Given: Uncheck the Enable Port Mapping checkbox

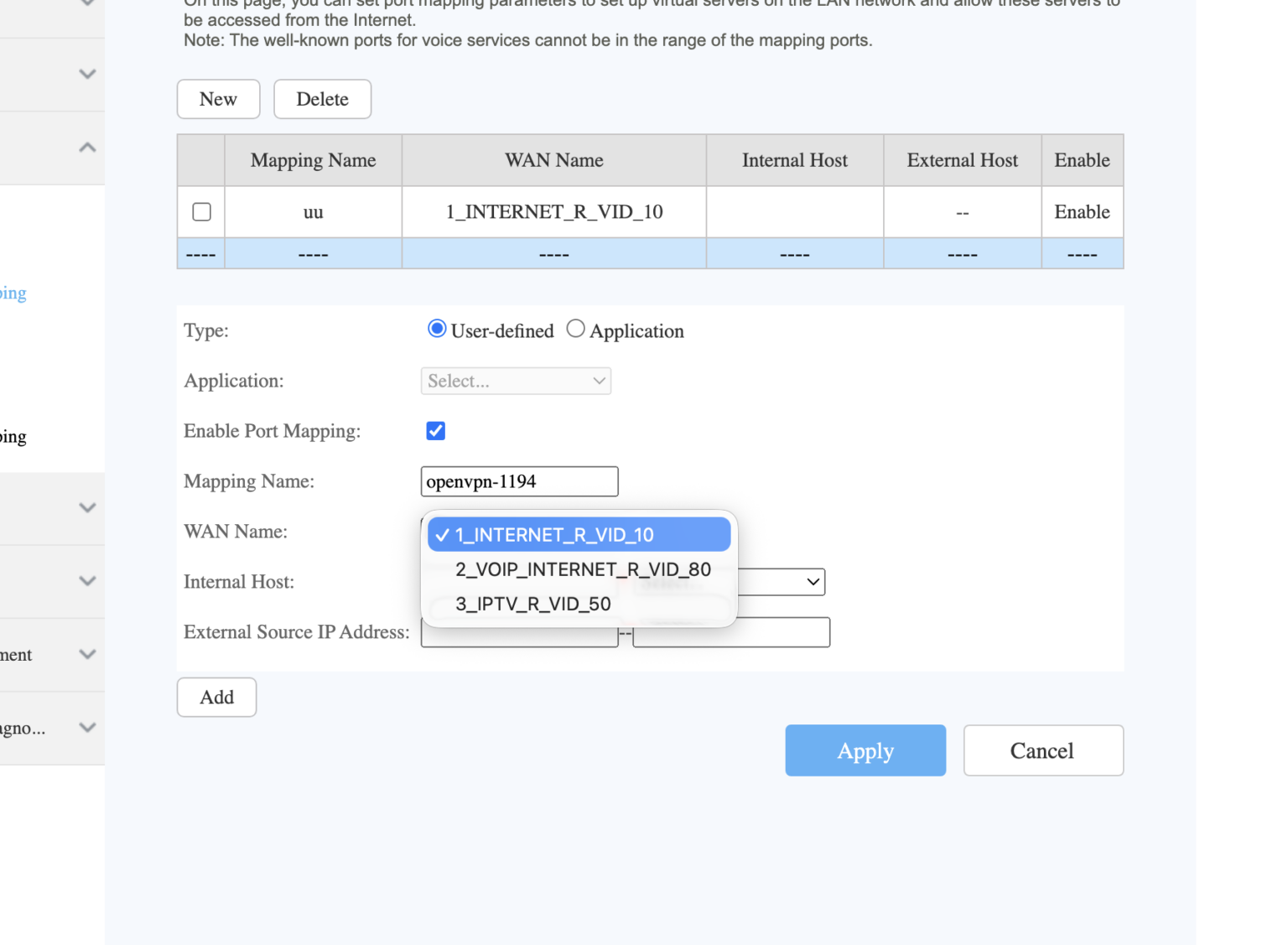Looking at the screenshot, I should [435, 430].
